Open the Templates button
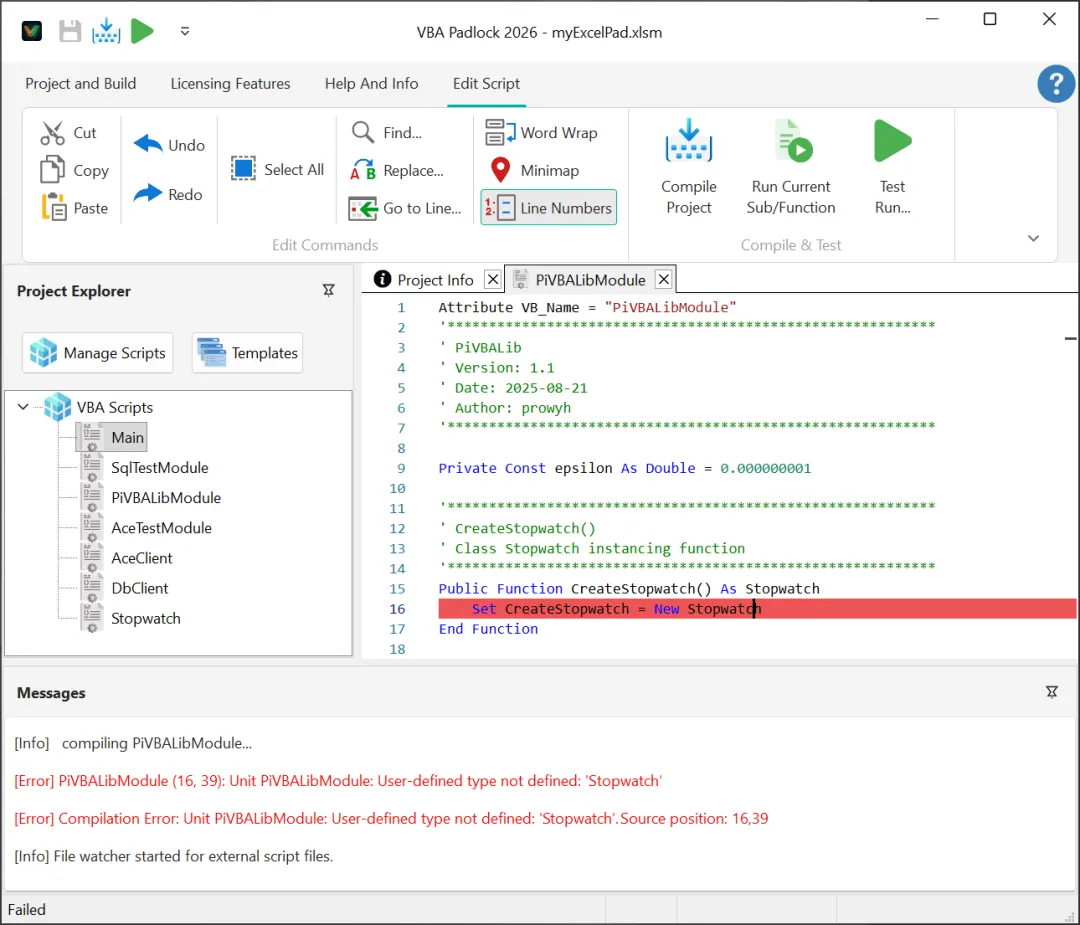Viewport: 1080px width, 925px height. pos(247,353)
